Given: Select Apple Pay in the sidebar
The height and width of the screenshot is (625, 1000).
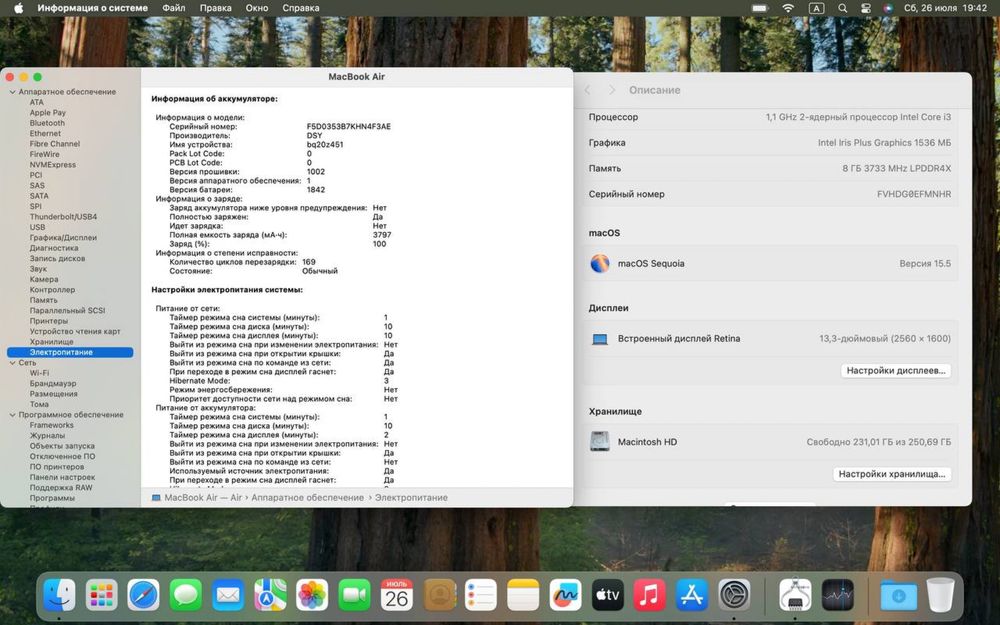Looking at the screenshot, I should click(x=48, y=113).
